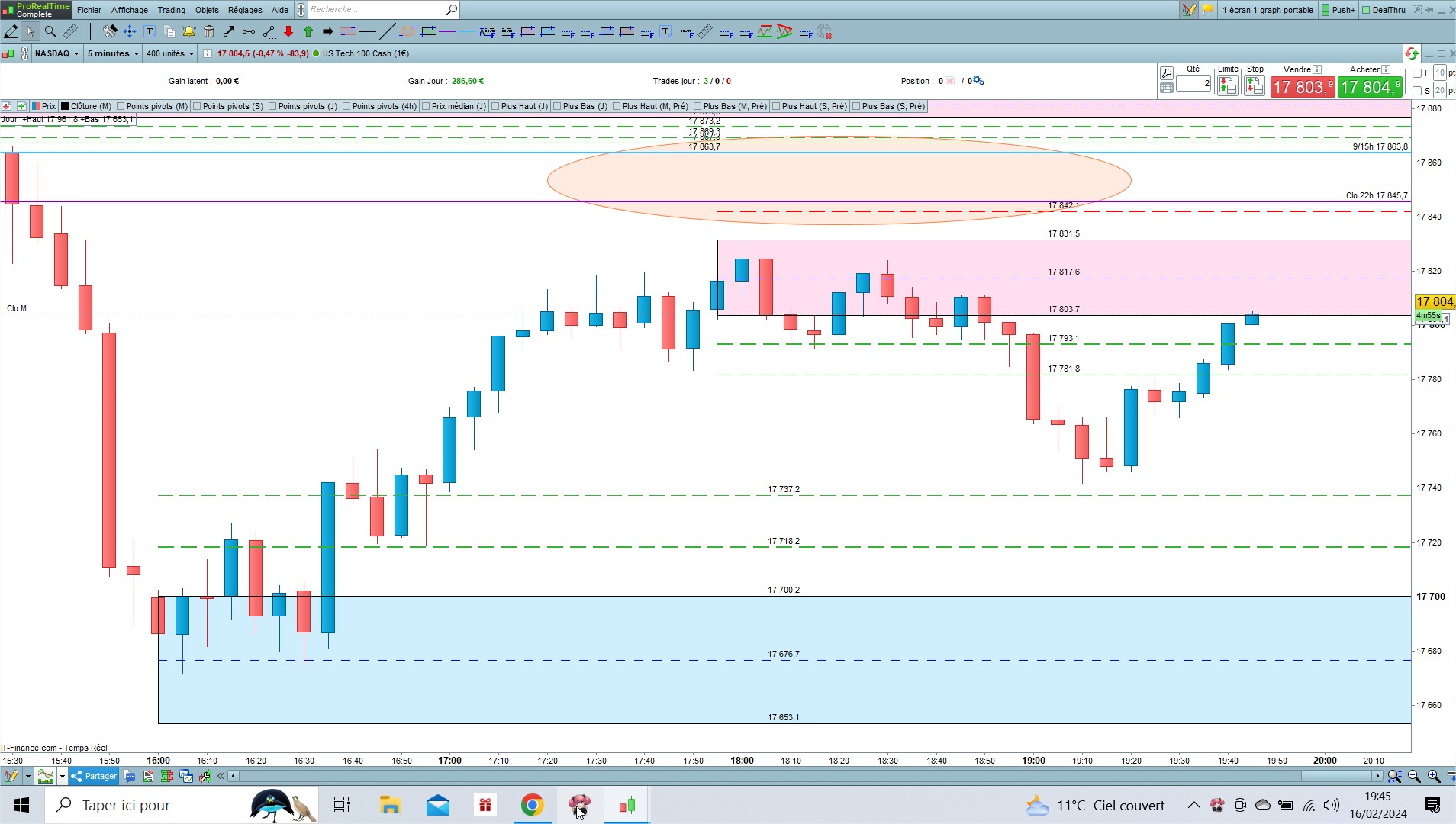Image resolution: width=1456 pixels, height=824 pixels.
Task: Select the red down arrow drawing tool
Action: (288, 31)
